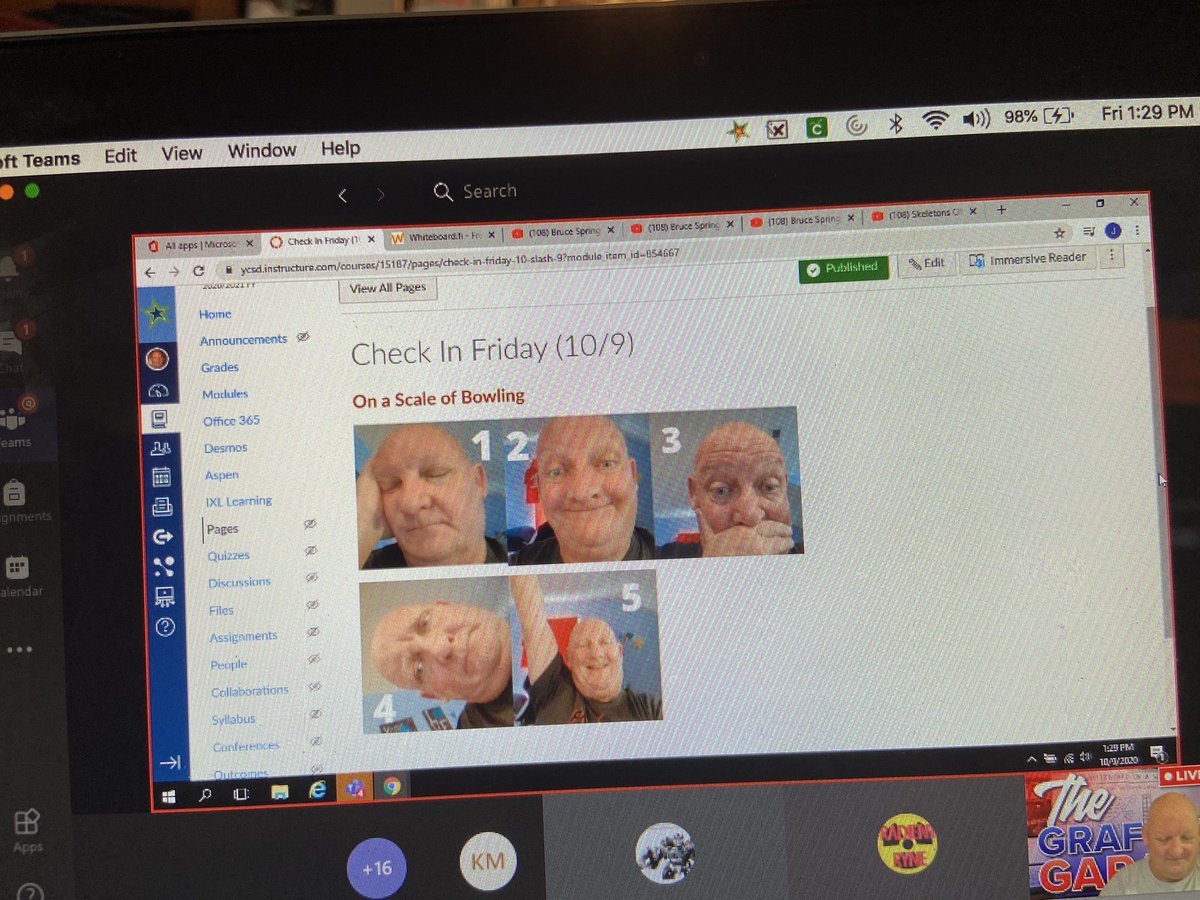Image resolution: width=1200 pixels, height=900 pixels.
Task: Click the green Published button
Action: coord(842,268)
